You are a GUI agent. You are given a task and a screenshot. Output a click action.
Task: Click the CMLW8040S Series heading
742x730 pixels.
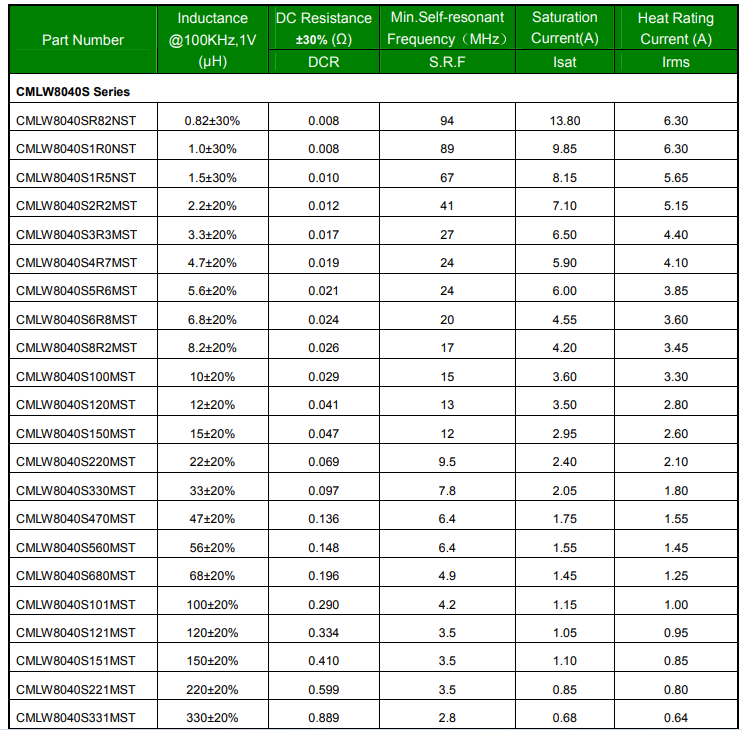(73, 92)
